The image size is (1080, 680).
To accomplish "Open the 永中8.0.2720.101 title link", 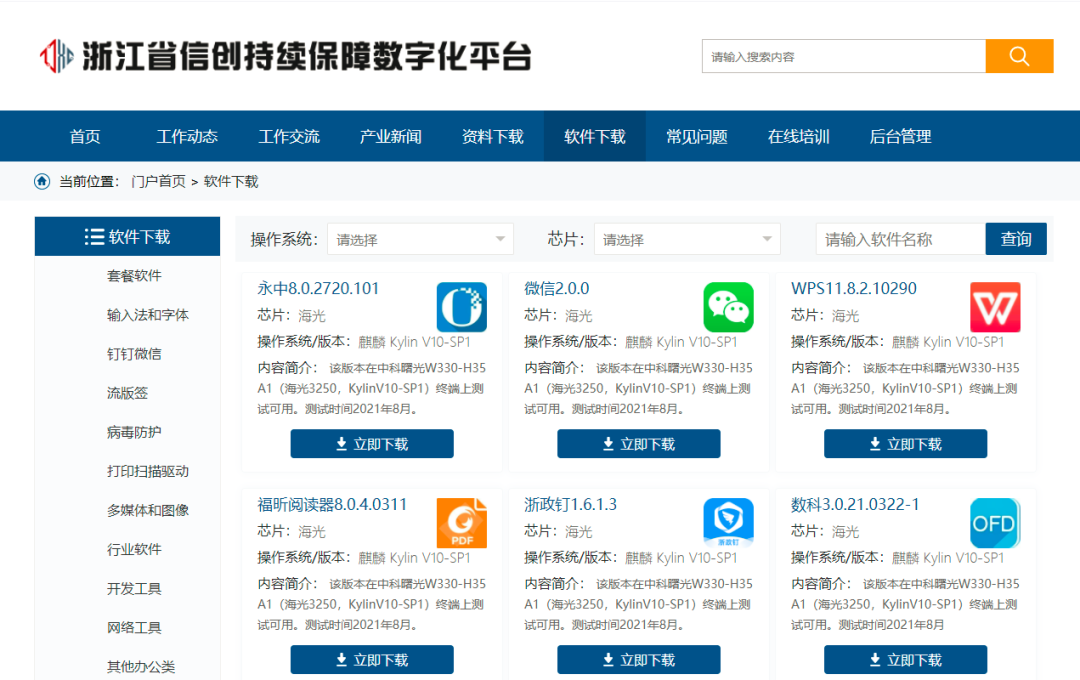I will pyautogui.click(x=318, y=289).
